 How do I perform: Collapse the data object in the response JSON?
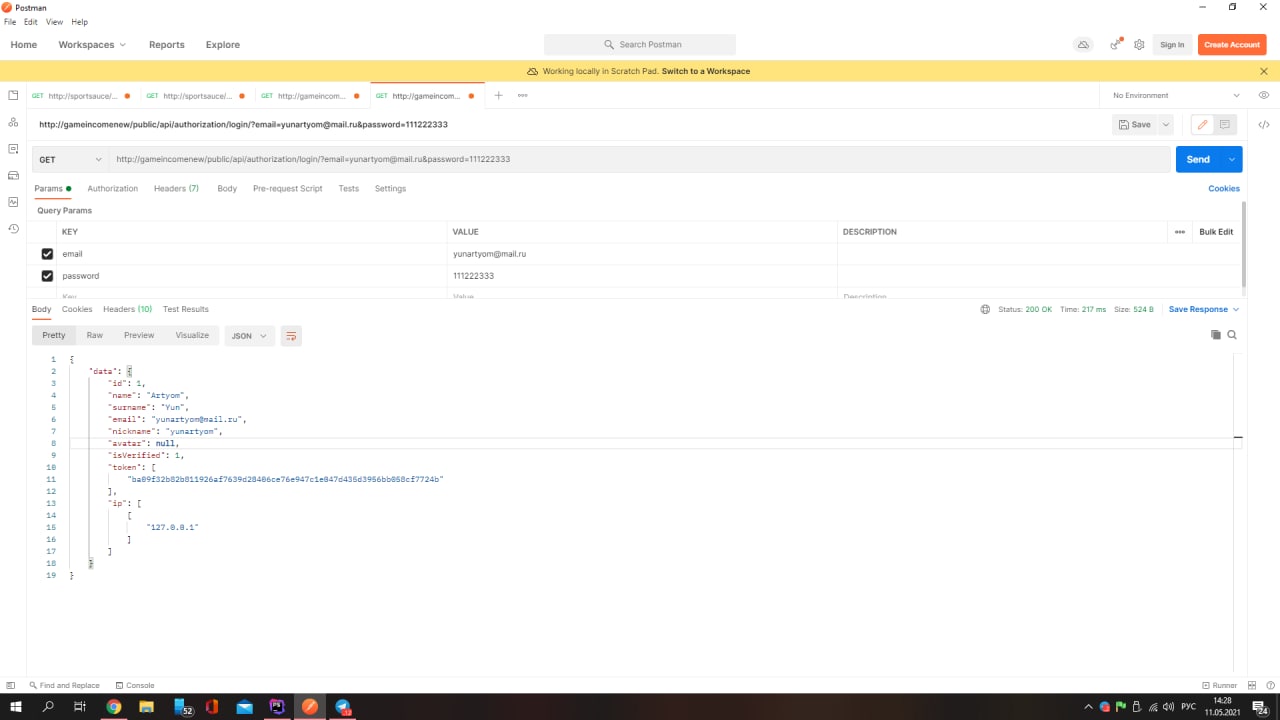129,371
